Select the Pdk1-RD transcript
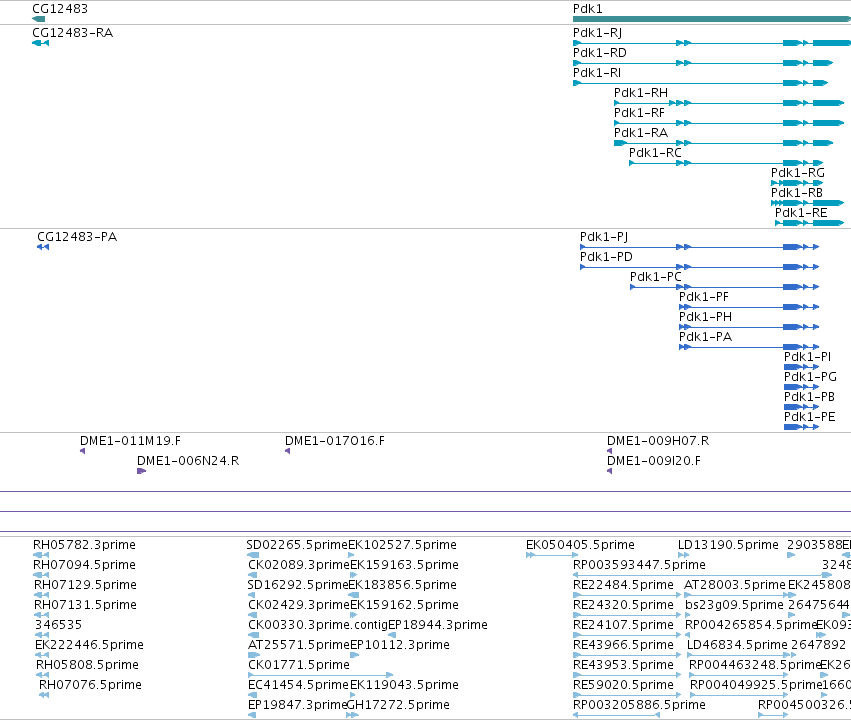 click(x=703, y=63)
